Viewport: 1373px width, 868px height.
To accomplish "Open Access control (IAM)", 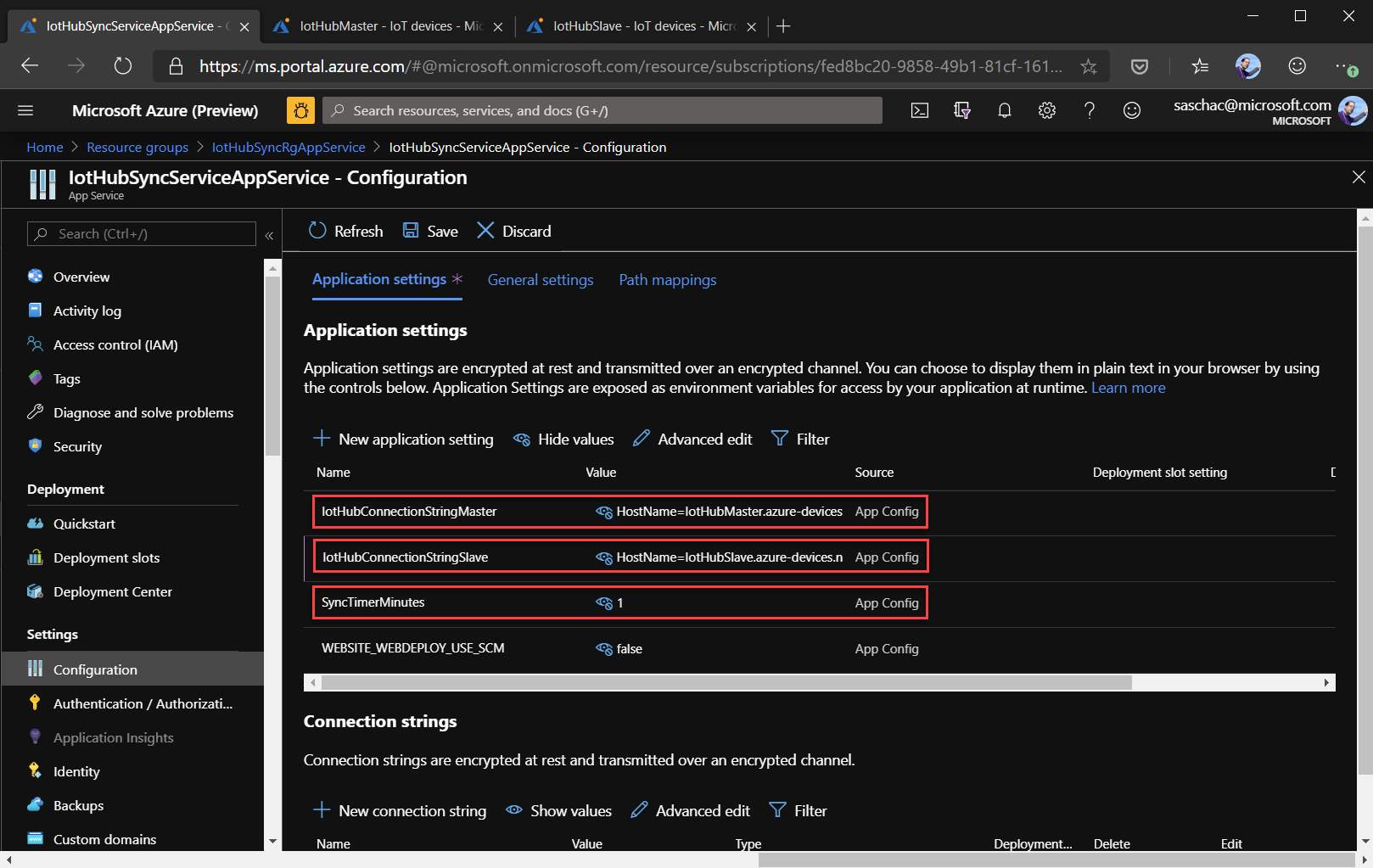I will [x=115, y=344].
